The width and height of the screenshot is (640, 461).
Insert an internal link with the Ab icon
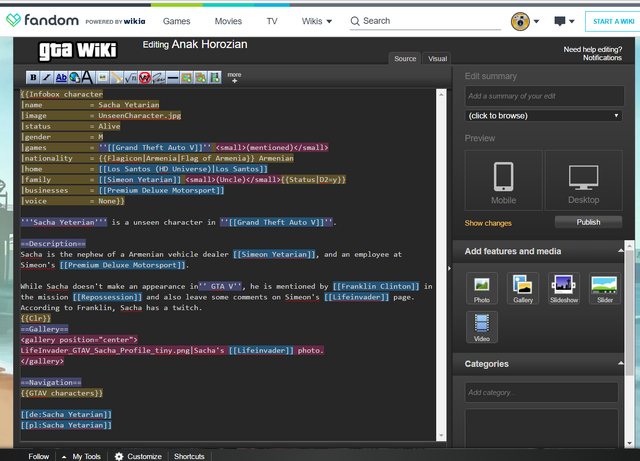pyautogui.click(x=61, y=78)
